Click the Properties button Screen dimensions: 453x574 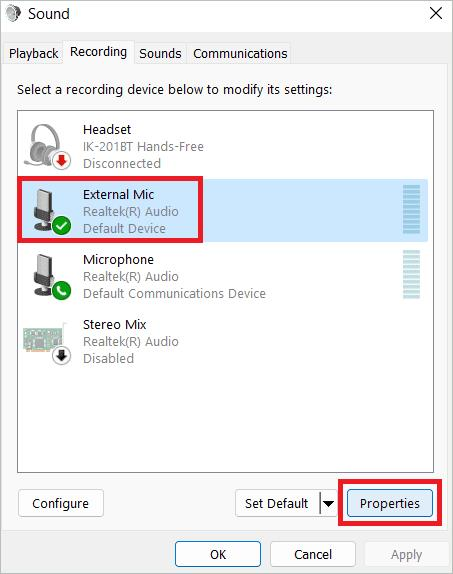click(390, 503)
